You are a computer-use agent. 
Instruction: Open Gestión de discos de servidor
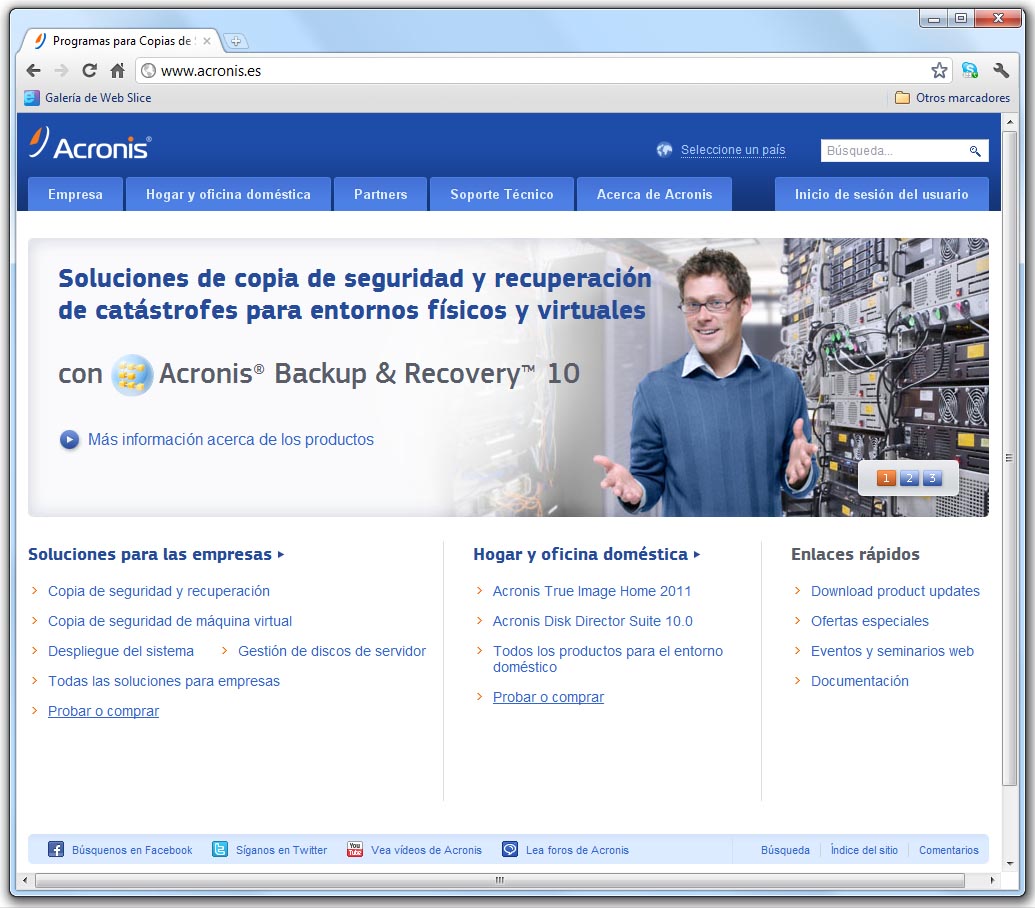pyautogui.click(x=332, y=651)
